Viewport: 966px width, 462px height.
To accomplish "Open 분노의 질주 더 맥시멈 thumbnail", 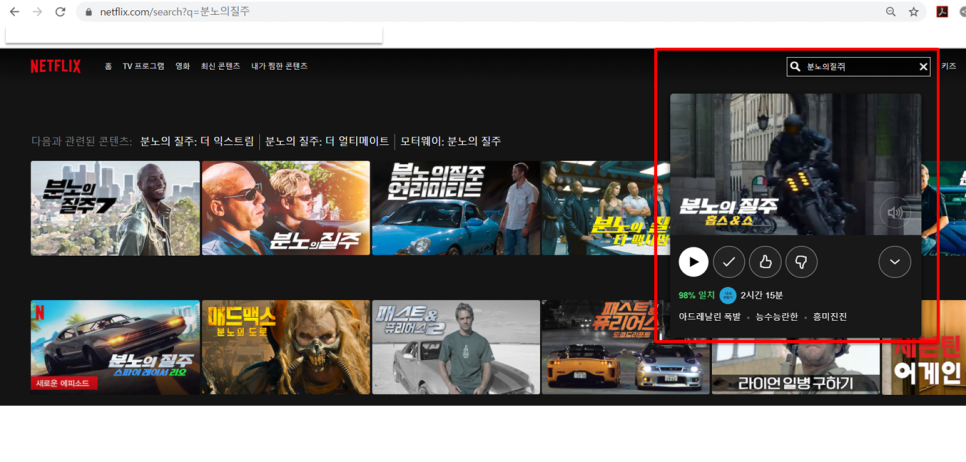I will [606, 208].
